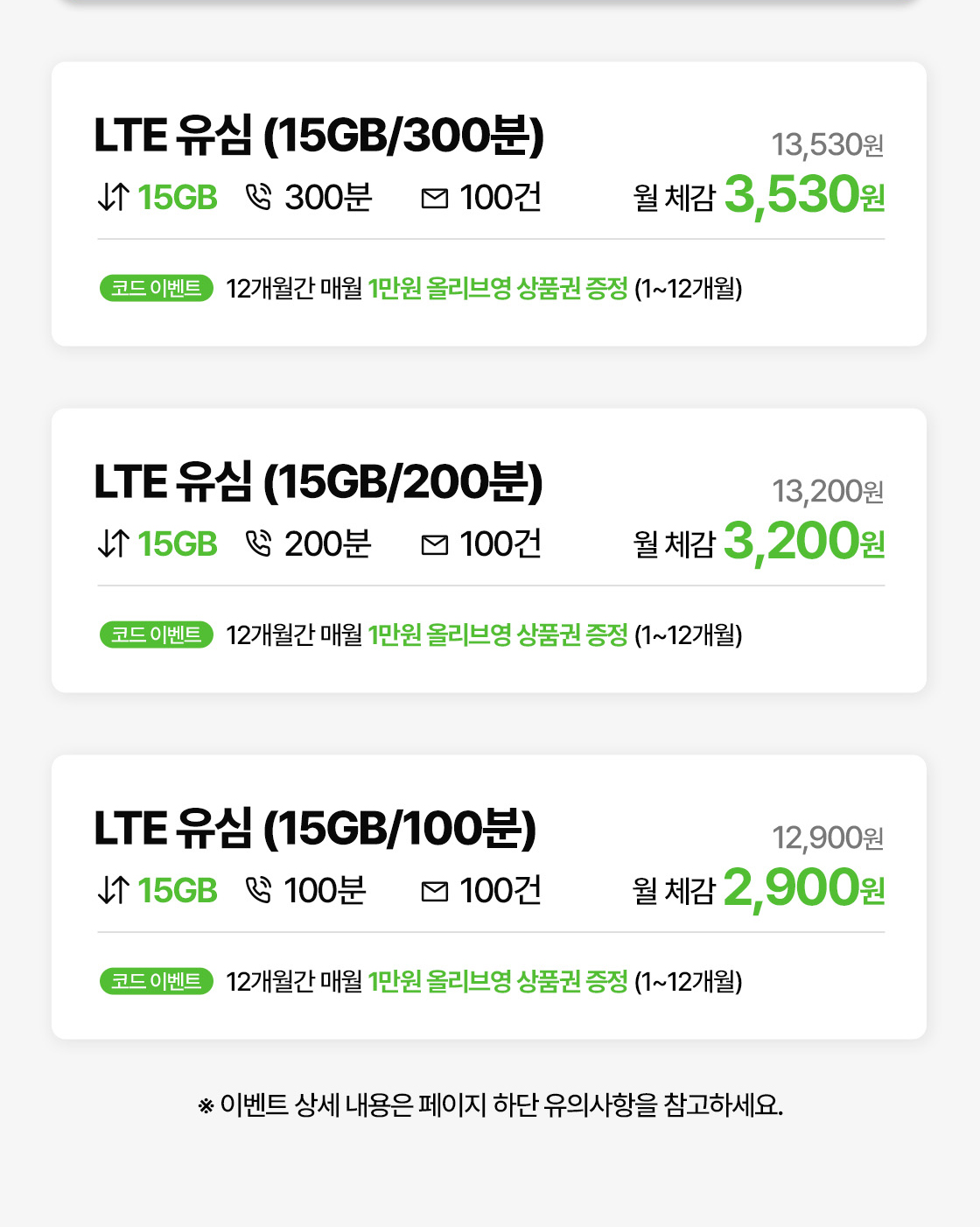Image resolution: width=980 pixels, height=1227 pixels.
Task: Click envelope icon in 15GB/100분 plan card
Action: pyautogui.click(x=435, y=893)
